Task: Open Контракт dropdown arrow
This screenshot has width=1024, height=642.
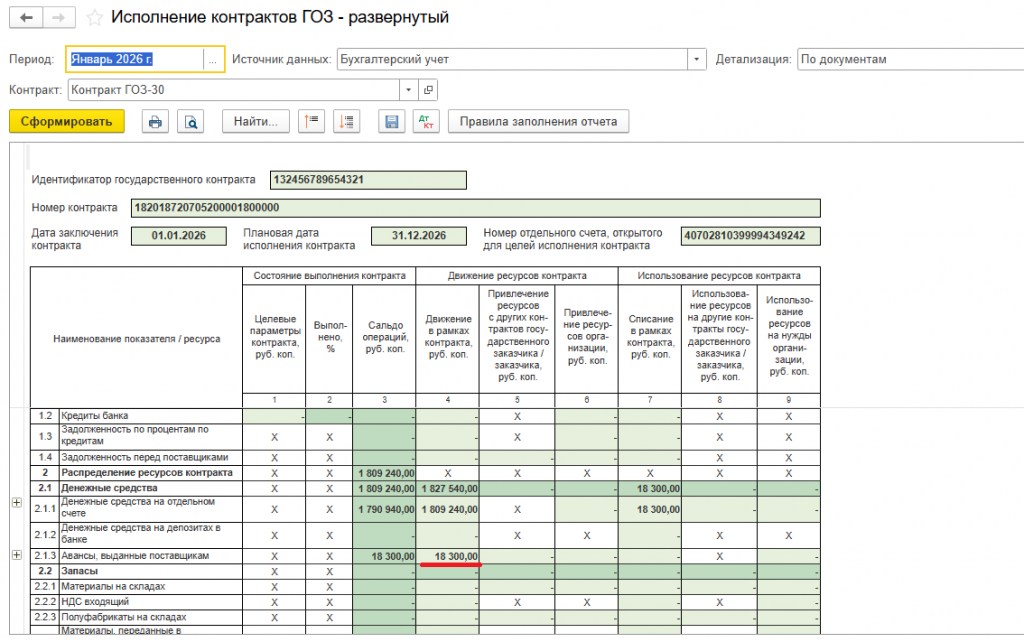Action: point(409,90)
